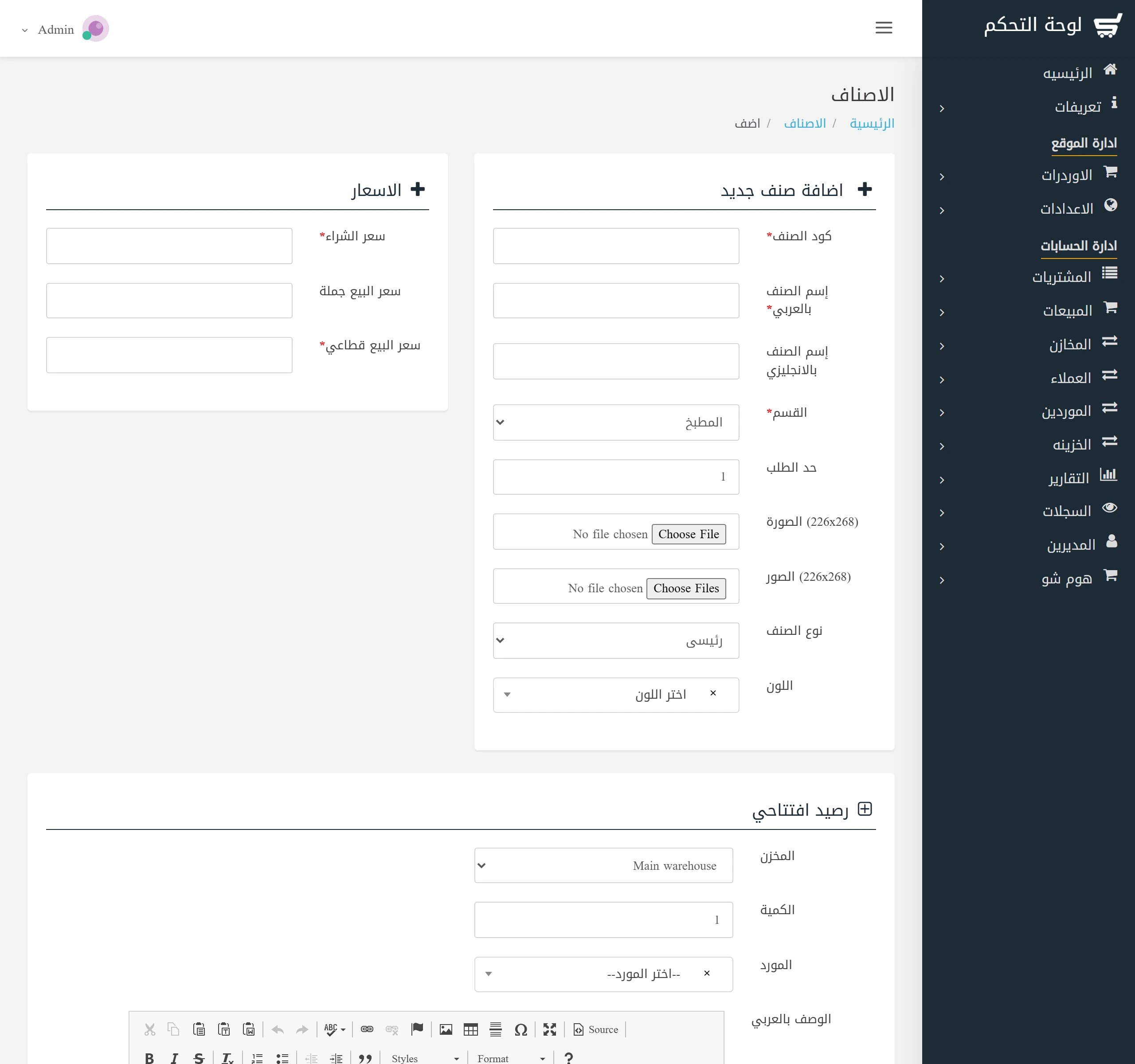Viewport: 1135px width, 1064px height.
Task: Expand the المخازن sidebar menu
Action: coord(1028,345)
